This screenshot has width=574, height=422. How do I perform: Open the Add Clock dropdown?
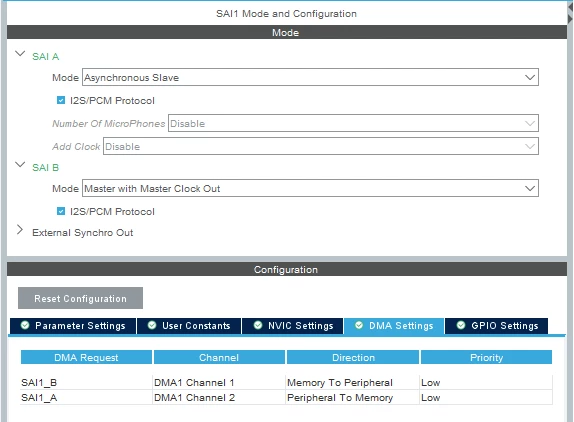coord(321,146)
